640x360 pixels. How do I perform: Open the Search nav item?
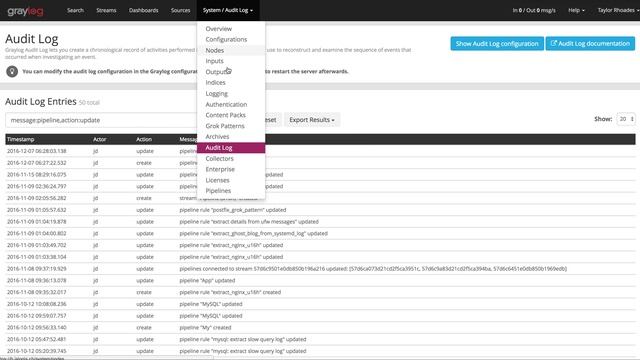tap(75, 10)
